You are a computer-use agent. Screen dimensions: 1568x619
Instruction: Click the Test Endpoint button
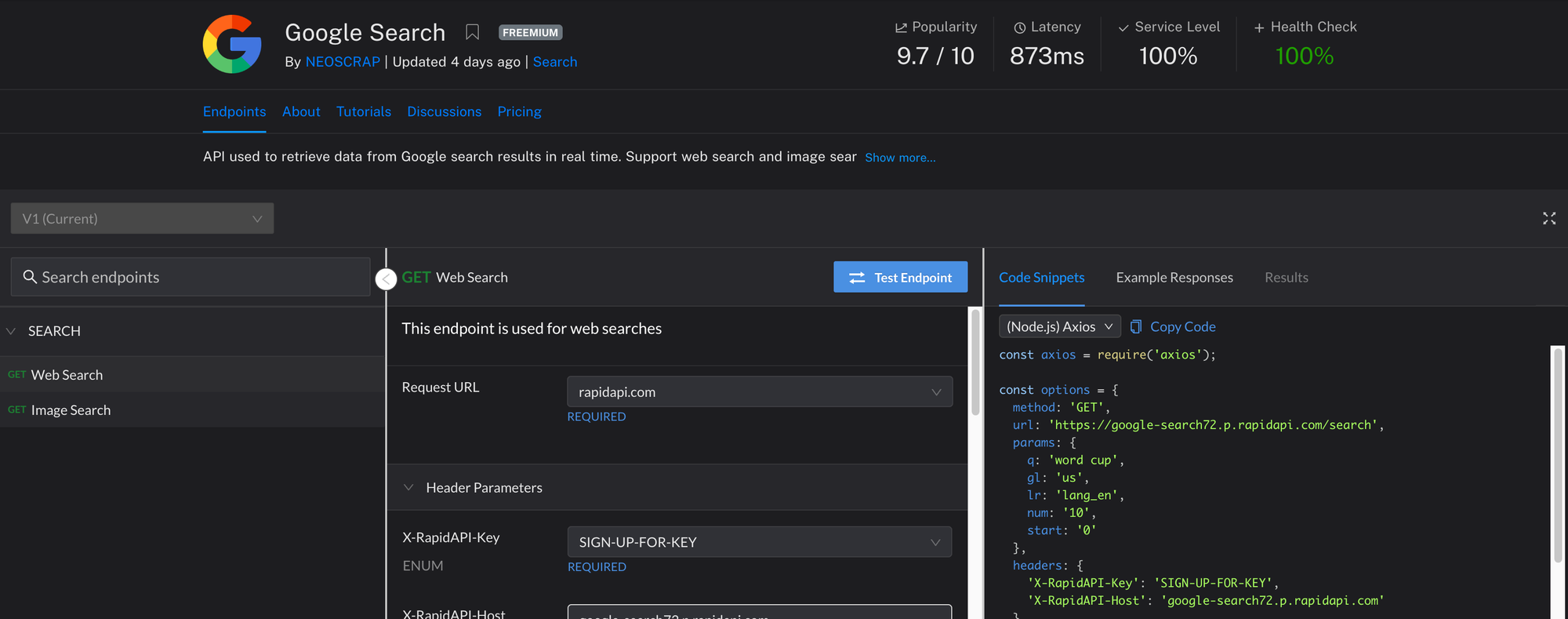click(x=900, y=277)
